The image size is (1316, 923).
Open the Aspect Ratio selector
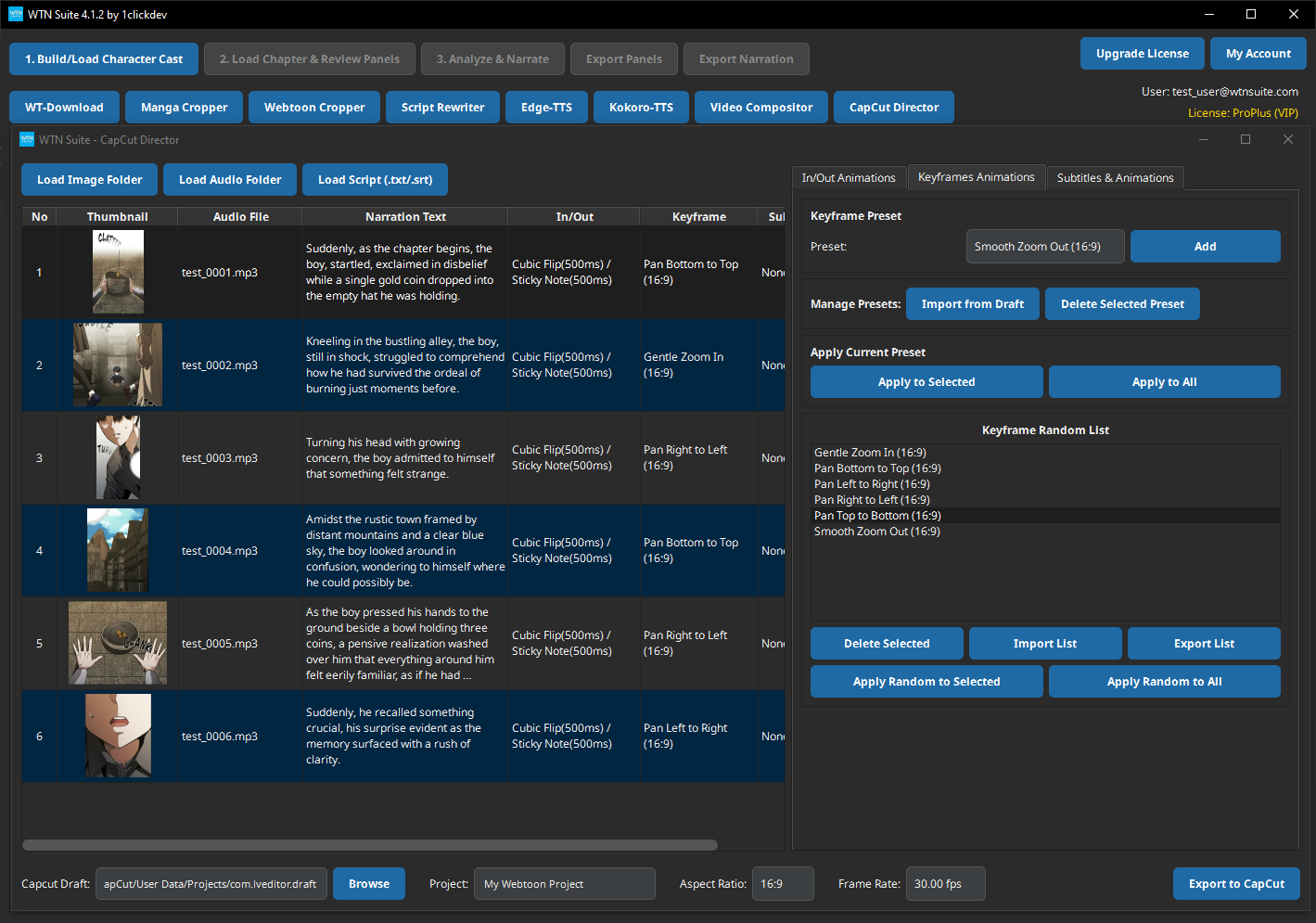pos(783,883)
